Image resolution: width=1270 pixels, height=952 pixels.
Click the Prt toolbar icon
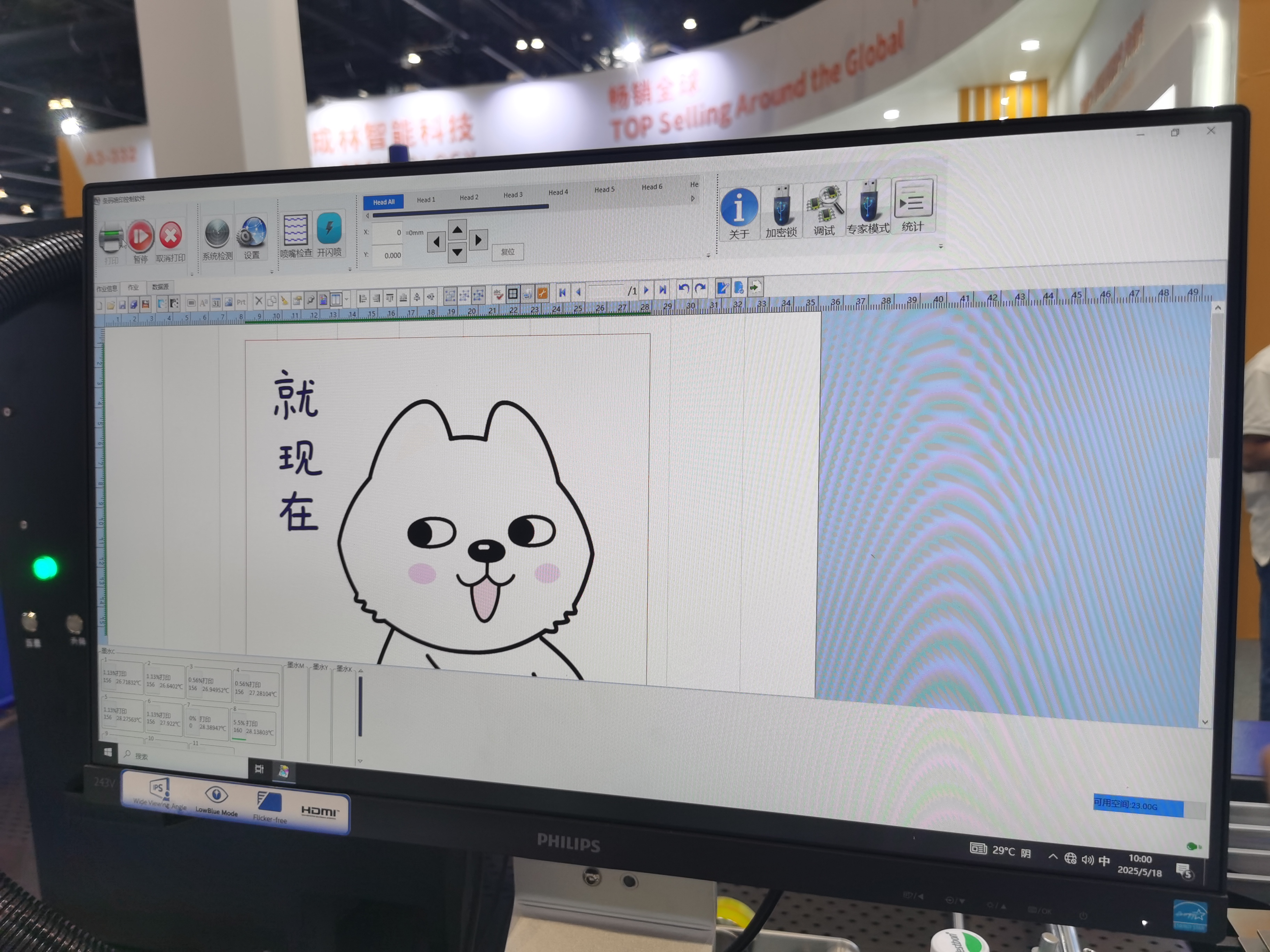pos(241,302)
